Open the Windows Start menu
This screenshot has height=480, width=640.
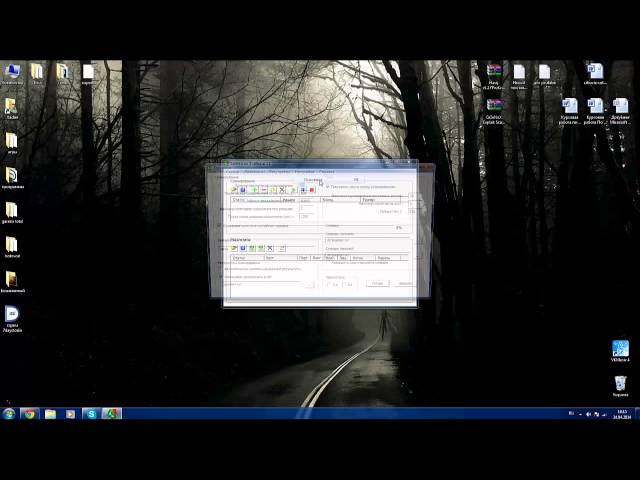pyautogui.click(x=9, y=414)
